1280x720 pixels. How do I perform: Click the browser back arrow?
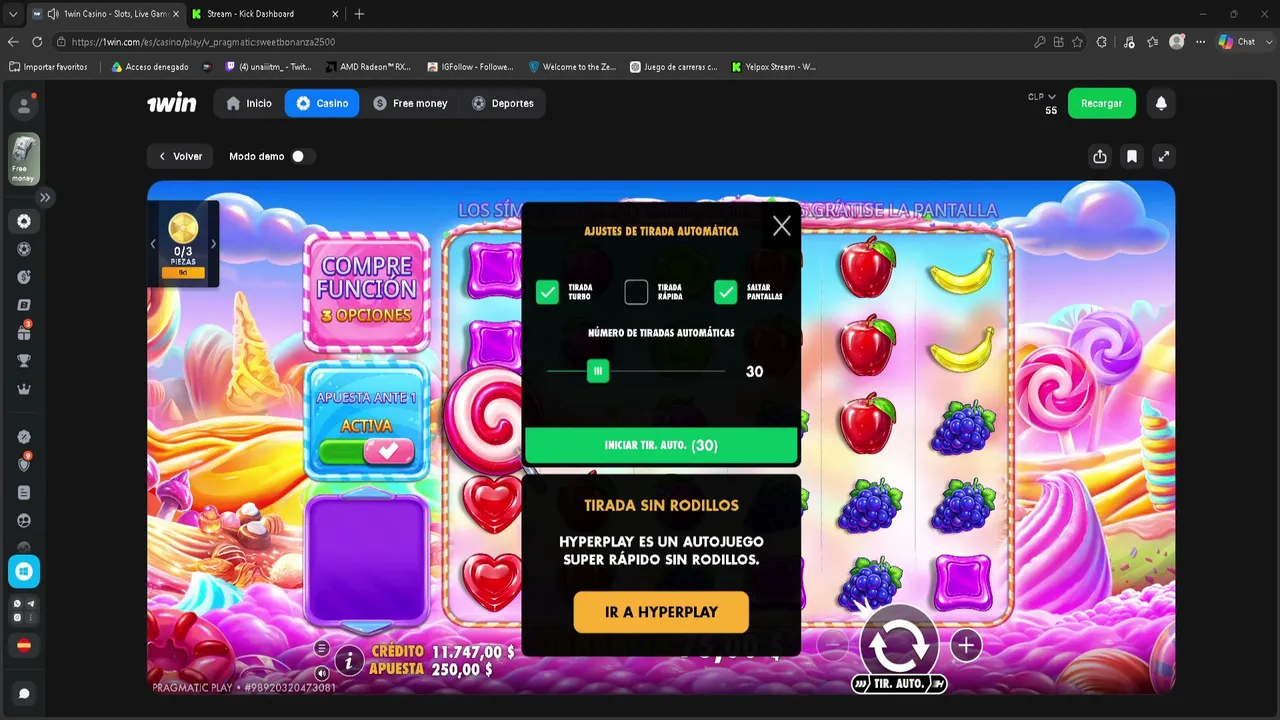coord(13,42)
